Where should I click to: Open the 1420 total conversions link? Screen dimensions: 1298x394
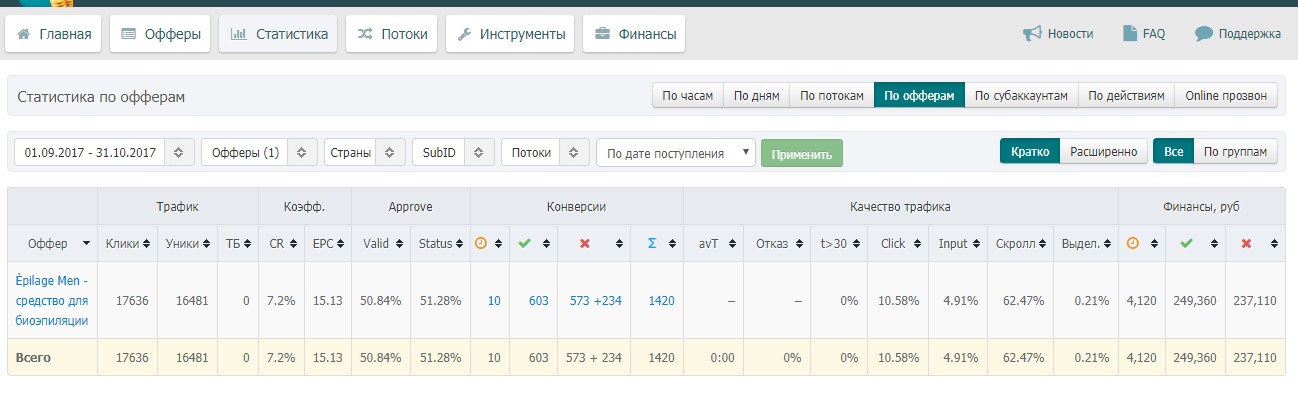coord(661,300)
